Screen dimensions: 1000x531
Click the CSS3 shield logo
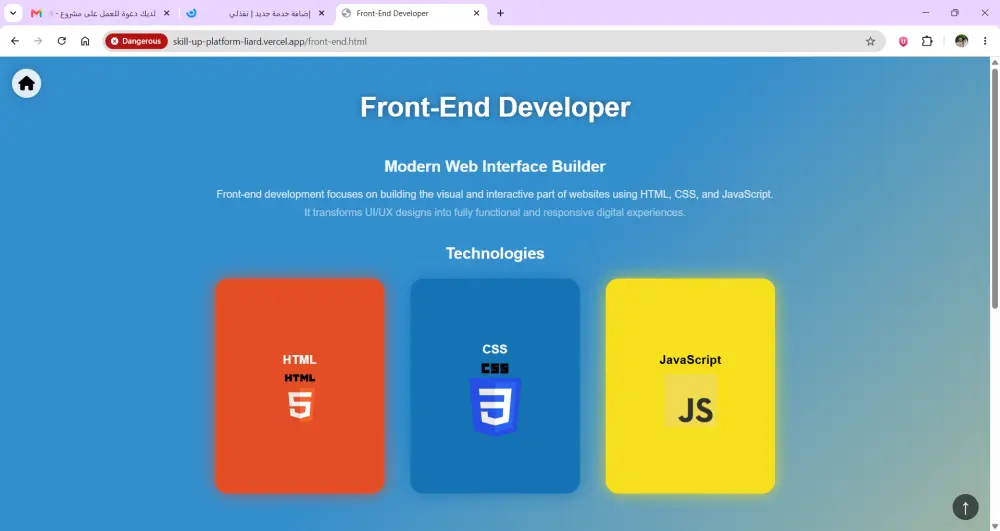tap(495, 406)
